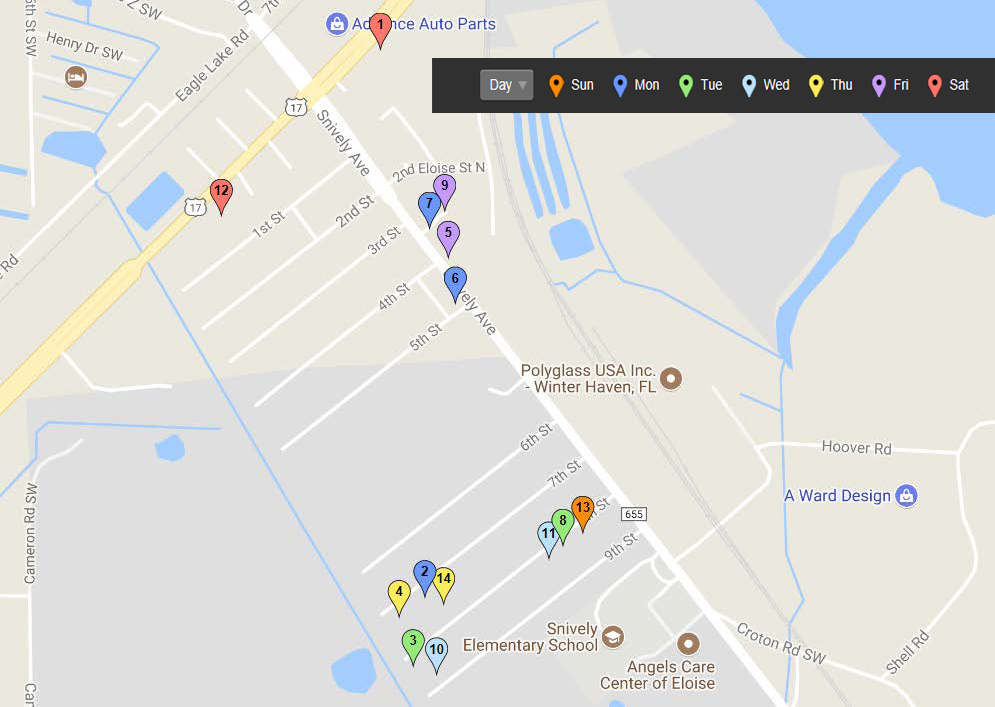The width and height of the screenshot is (995, 707).
Task: Select purple marker number 9
Action: [x=444, y=188]
